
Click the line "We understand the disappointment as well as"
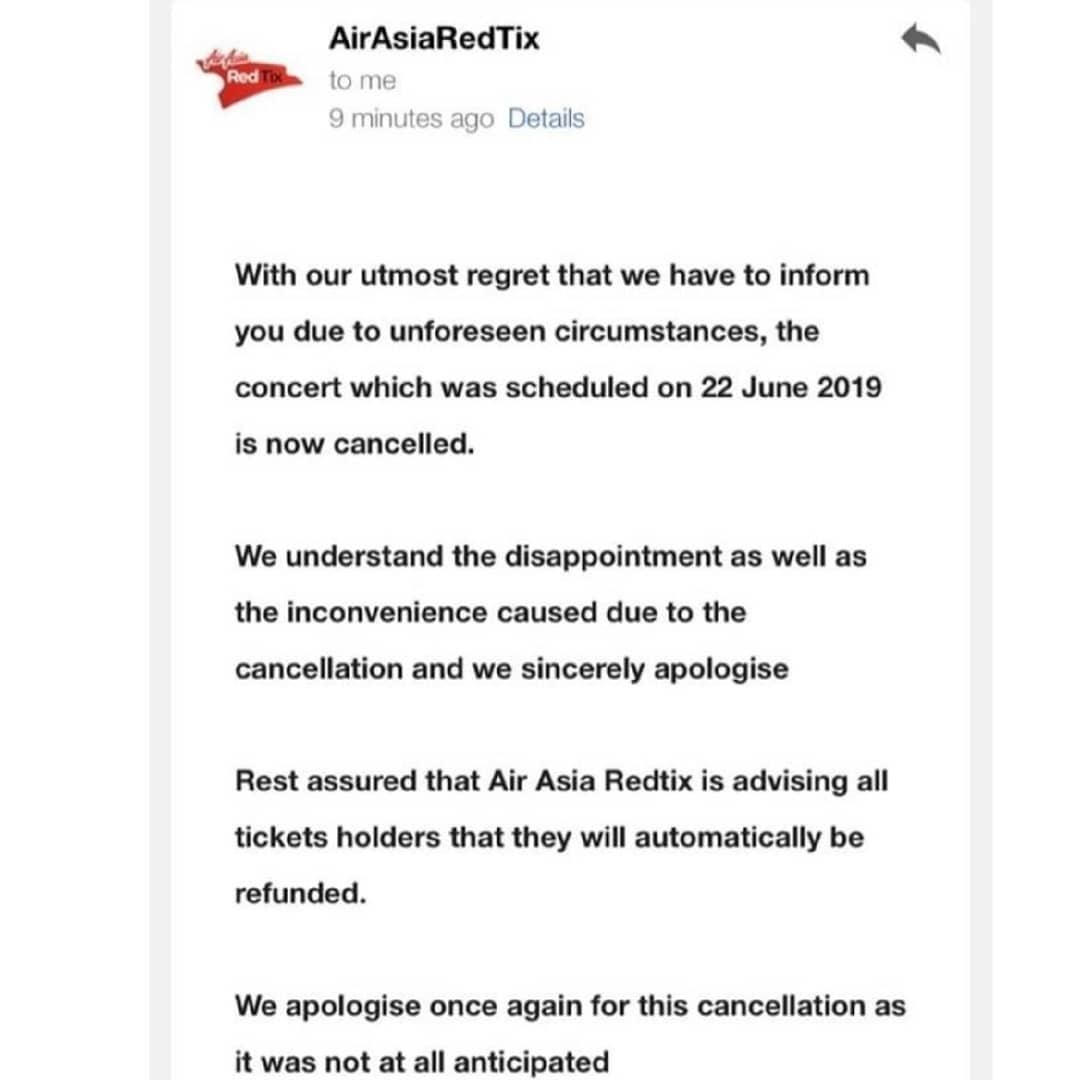550,556
